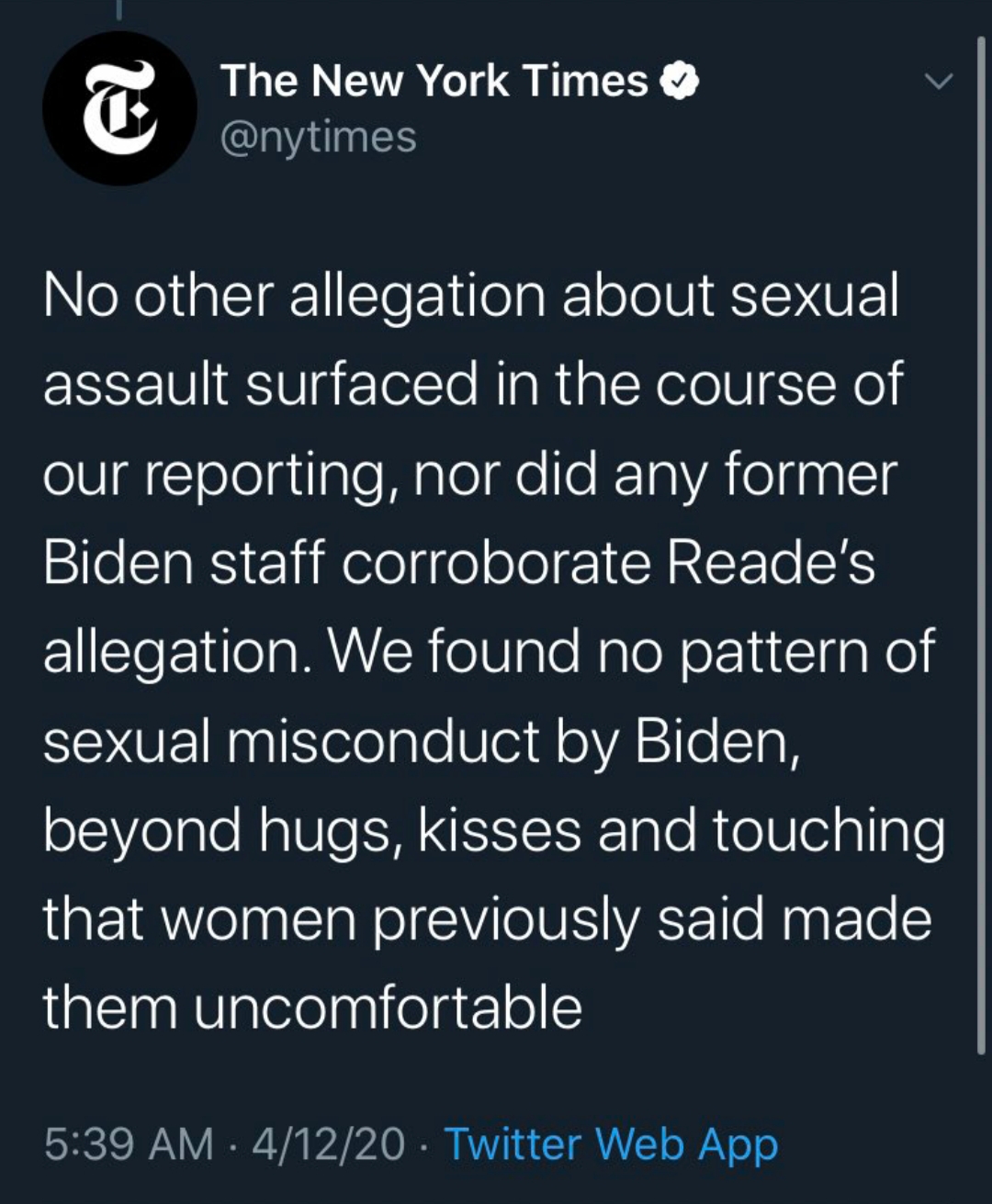Click the word "touching" in the tweet
Image resolution: width=992 pixels, height=1204 pixels.
click(x=828, y=830)
